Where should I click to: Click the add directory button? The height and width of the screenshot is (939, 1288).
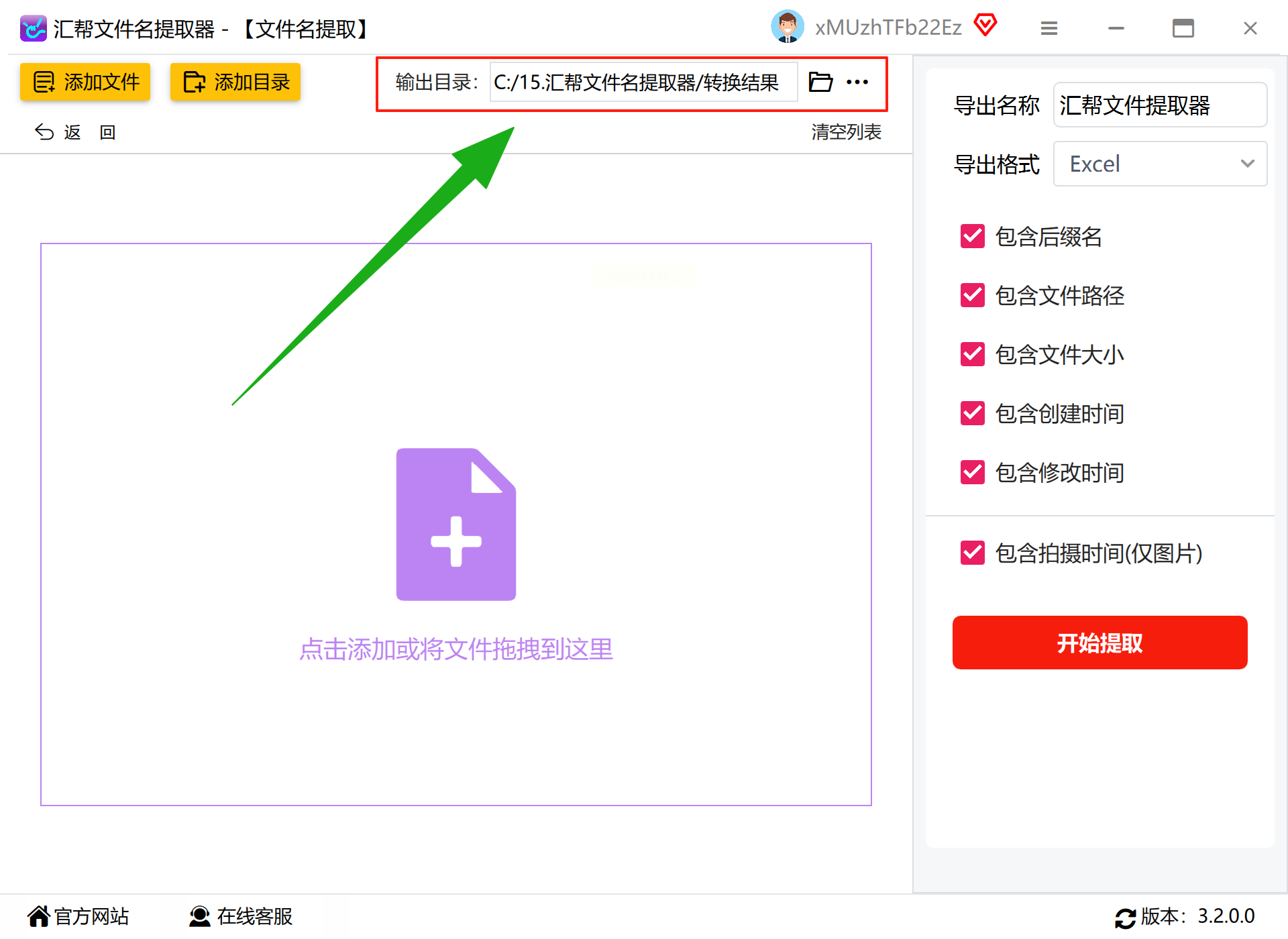click(x=235, y=82)
